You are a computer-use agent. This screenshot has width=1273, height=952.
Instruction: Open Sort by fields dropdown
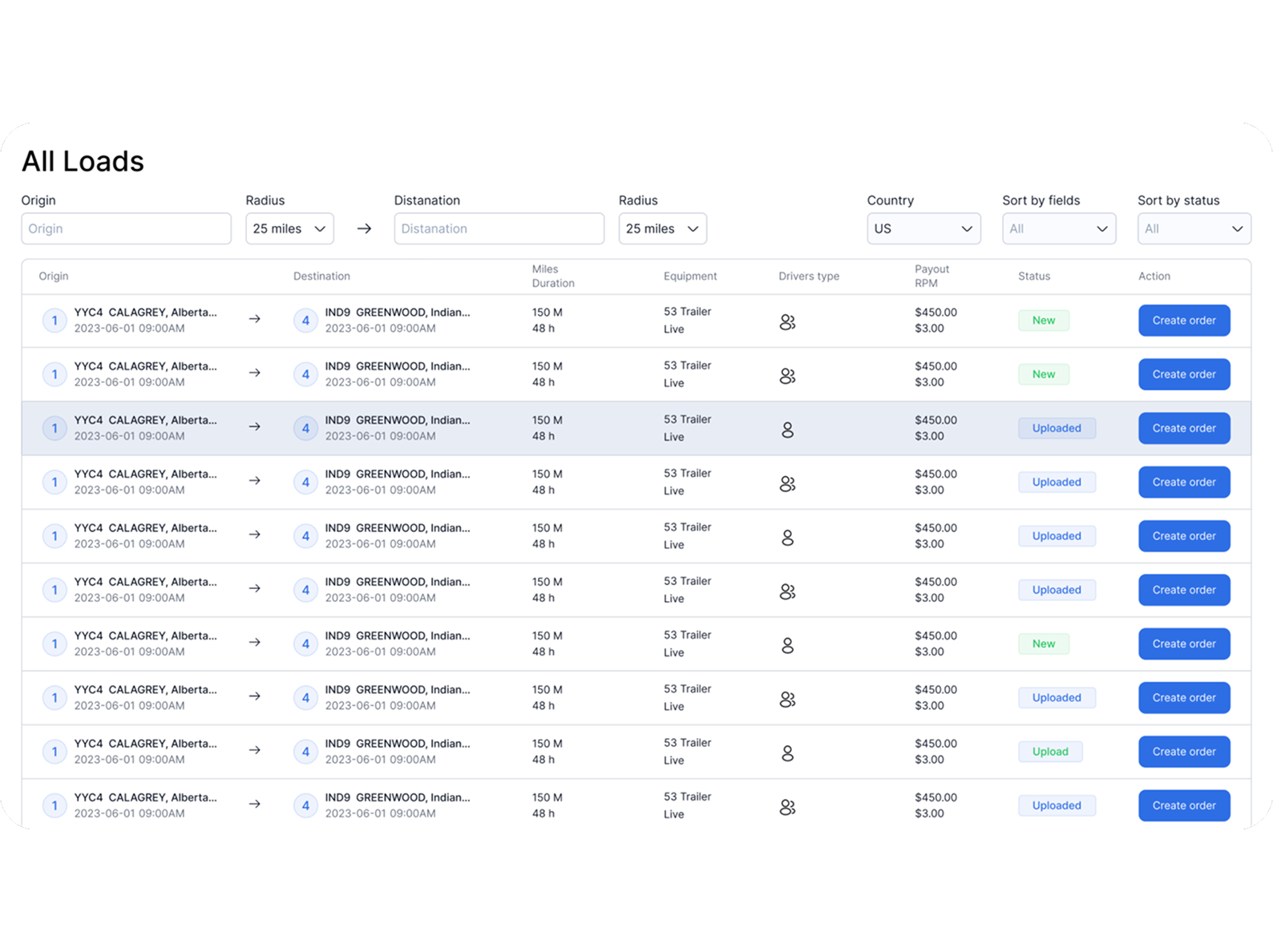click(1058, 229)
